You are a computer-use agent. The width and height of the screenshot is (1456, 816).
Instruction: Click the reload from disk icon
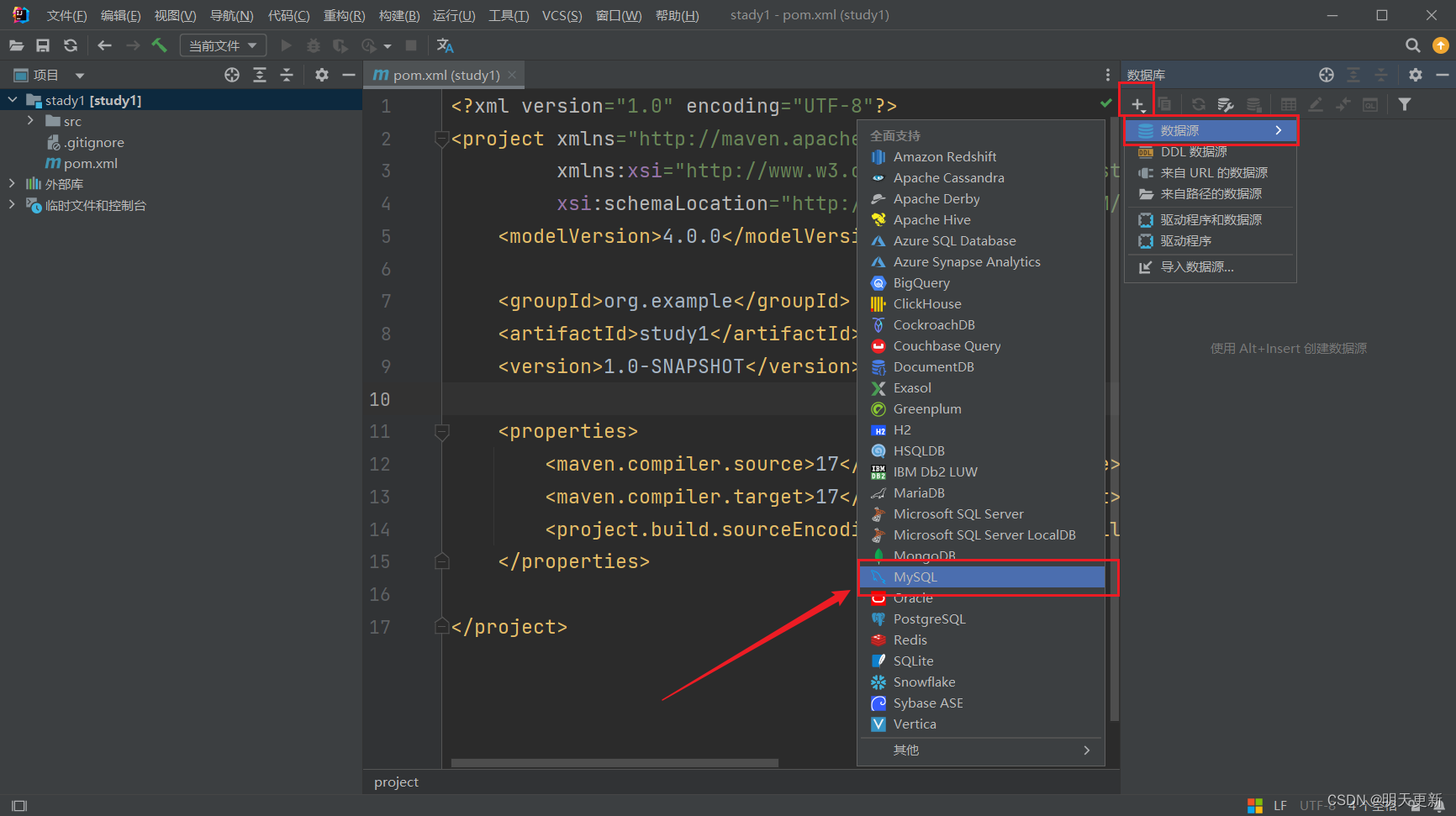[x=71, y=45]
